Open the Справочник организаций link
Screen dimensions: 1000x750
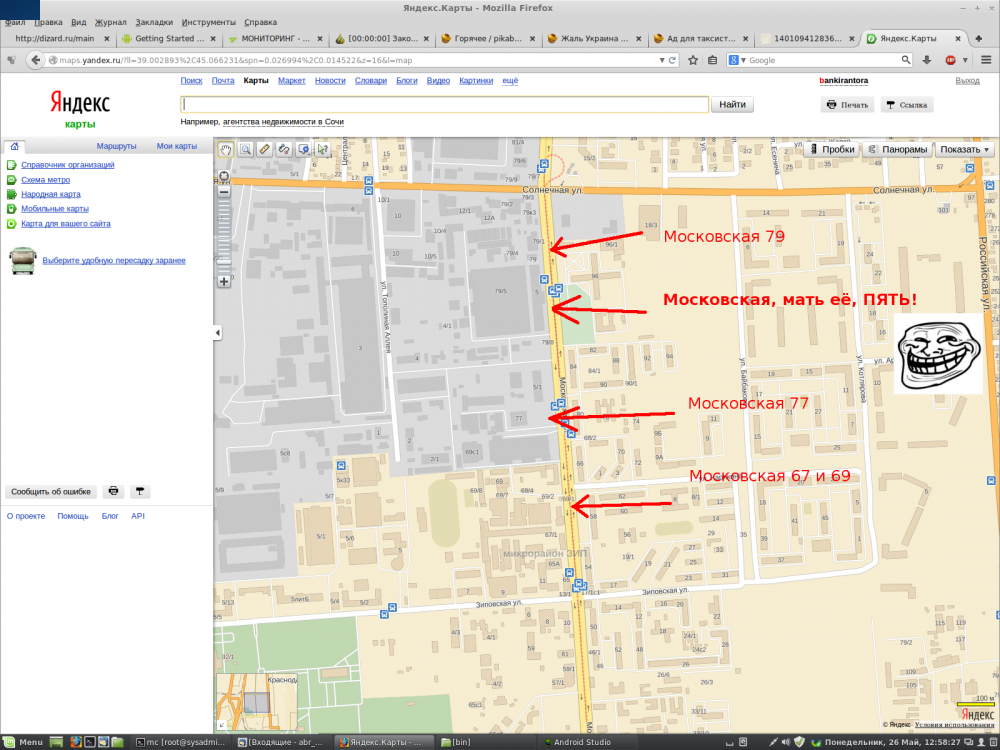point(67,165)
